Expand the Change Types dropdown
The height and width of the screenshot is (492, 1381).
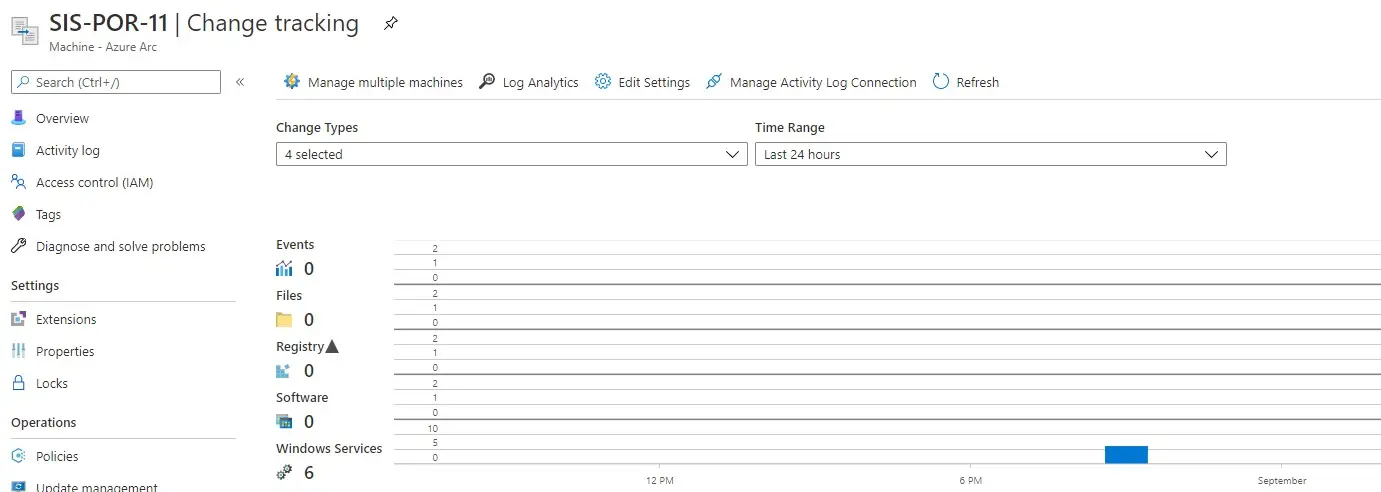pos(511,154)
